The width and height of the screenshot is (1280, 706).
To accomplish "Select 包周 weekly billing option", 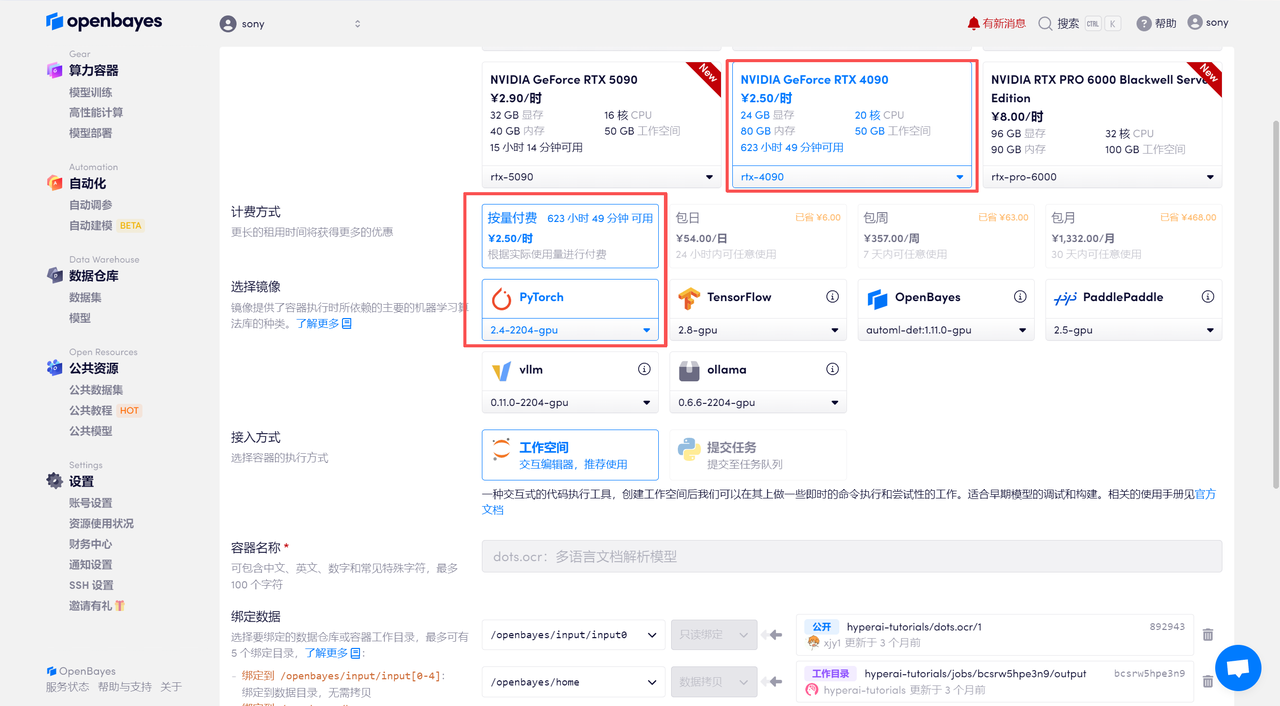I will [x=946, y=236].
